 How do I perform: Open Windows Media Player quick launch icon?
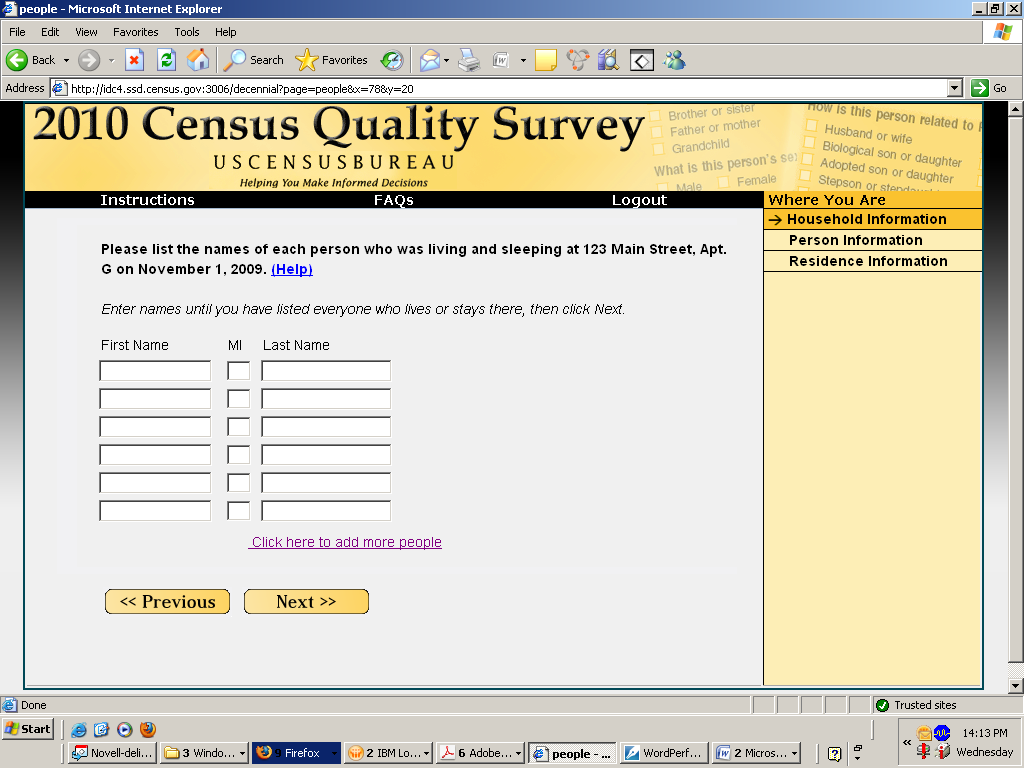tap(125, 729)
